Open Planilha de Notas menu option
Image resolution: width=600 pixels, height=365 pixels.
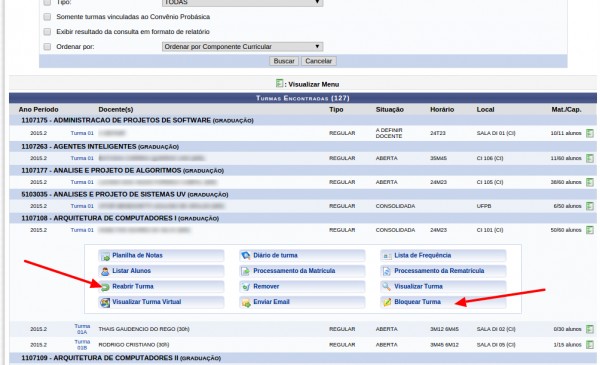point(161,255)
